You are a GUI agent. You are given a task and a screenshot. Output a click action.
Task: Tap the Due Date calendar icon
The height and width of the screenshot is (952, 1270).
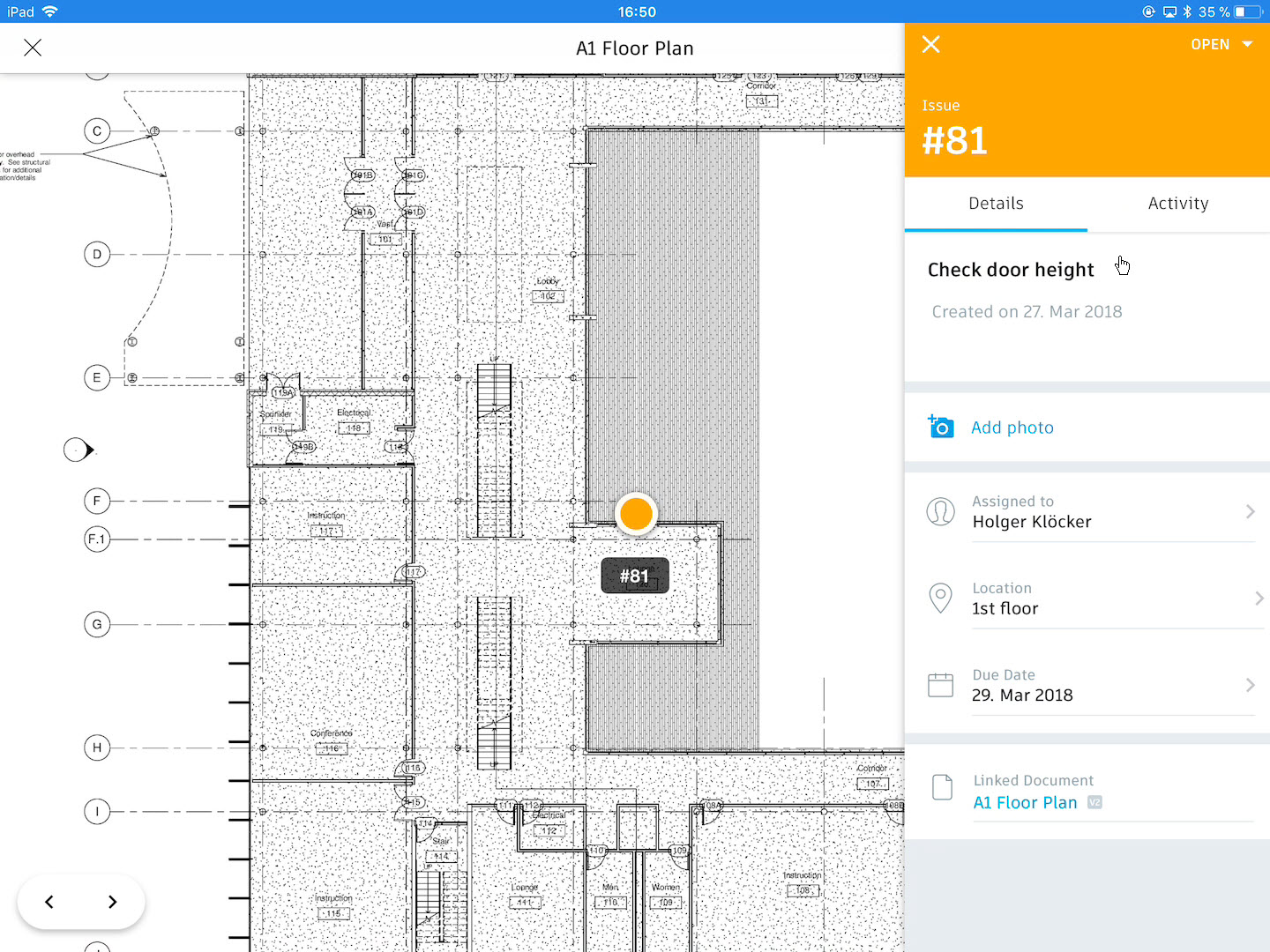pos(940,684)
